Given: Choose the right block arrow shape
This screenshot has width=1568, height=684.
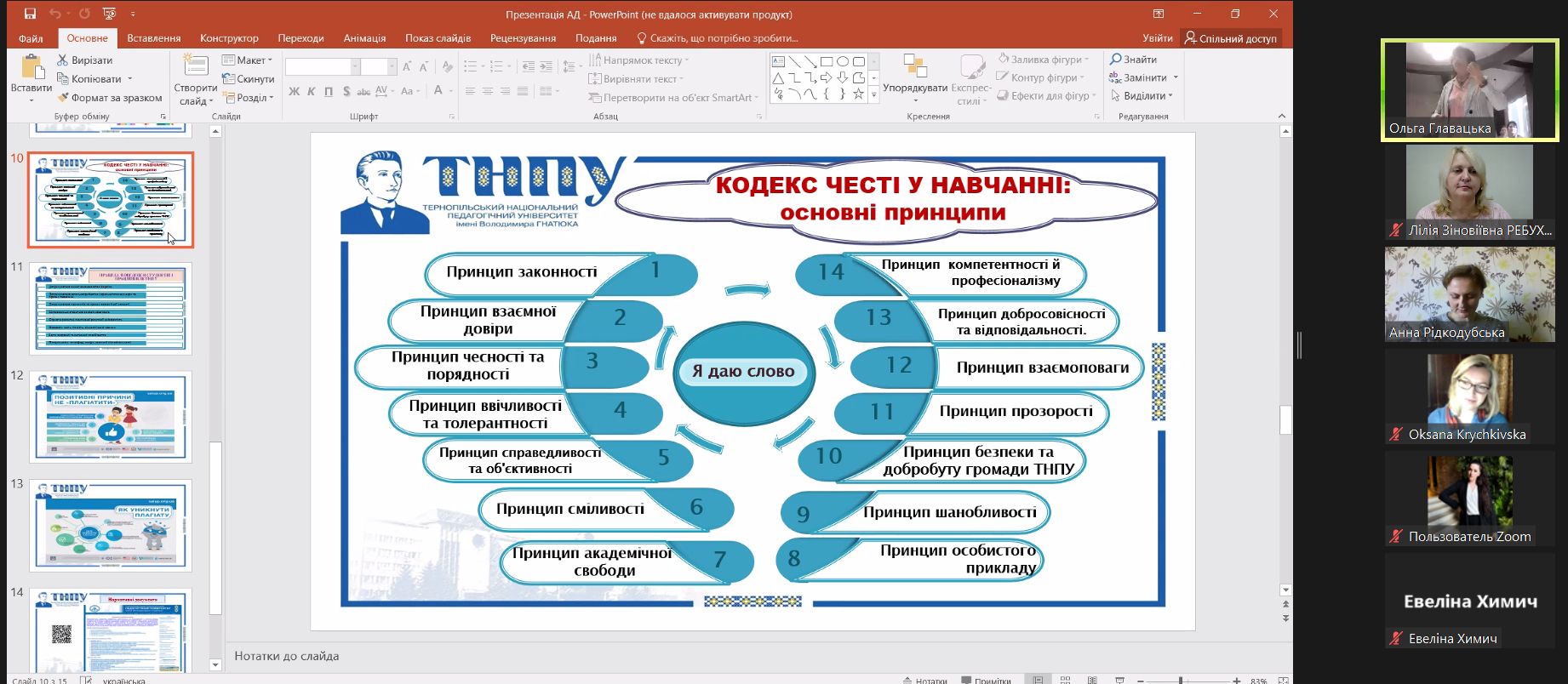Looking at the screenshot, I should pyautogui.click(x=827, y=77).
